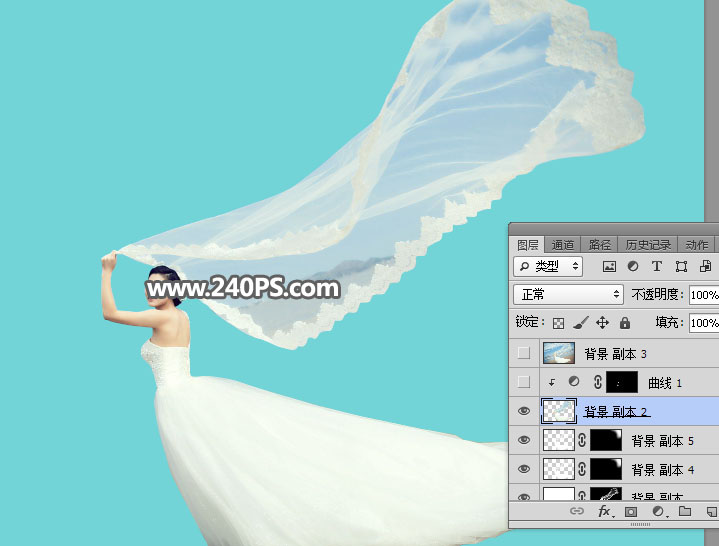Switch to the 图层 tab
Screen dimensions: 719x546
pyautogui.click(x=527, y=245)
